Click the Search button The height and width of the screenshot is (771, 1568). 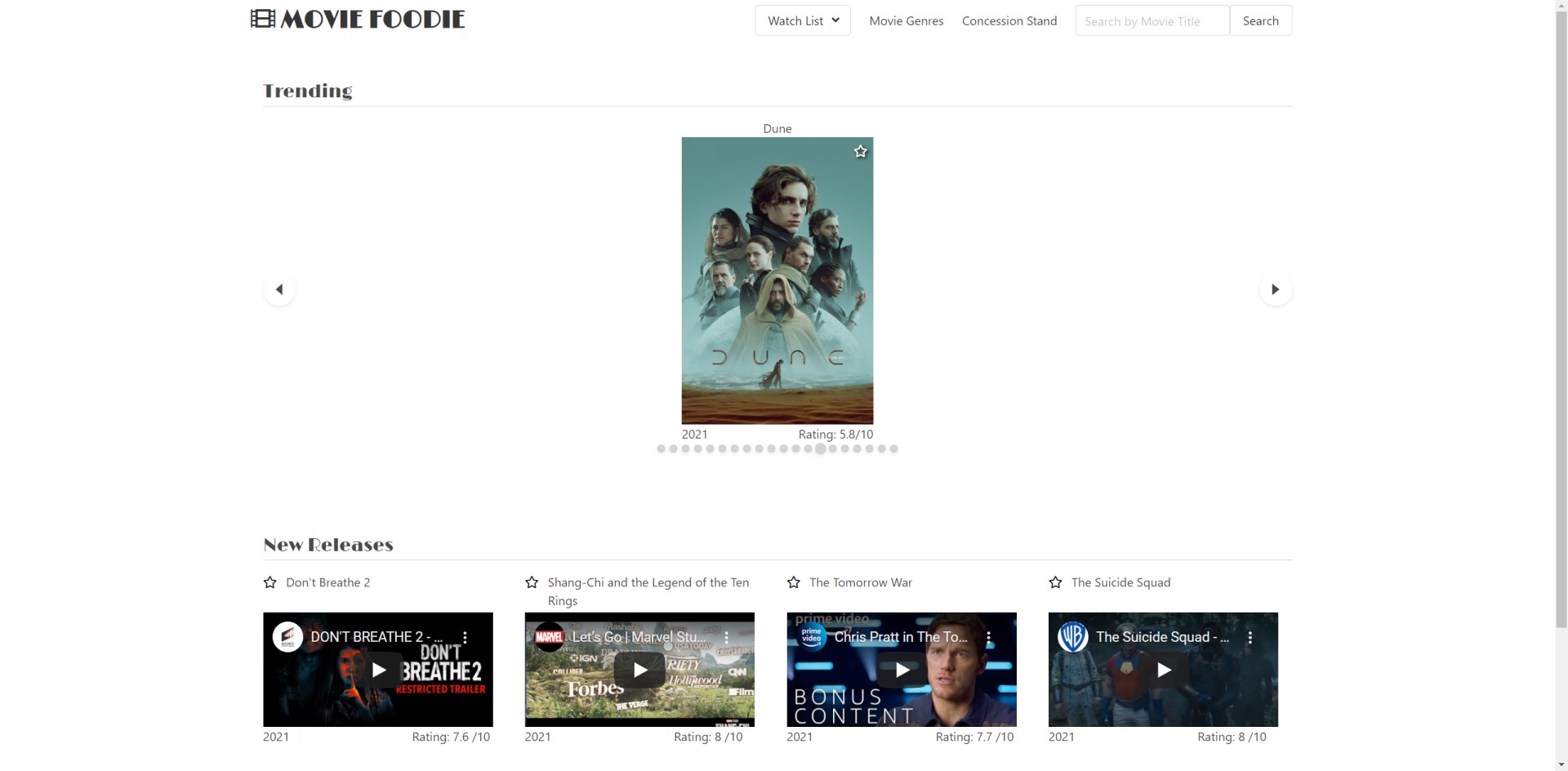[1261, 20]
